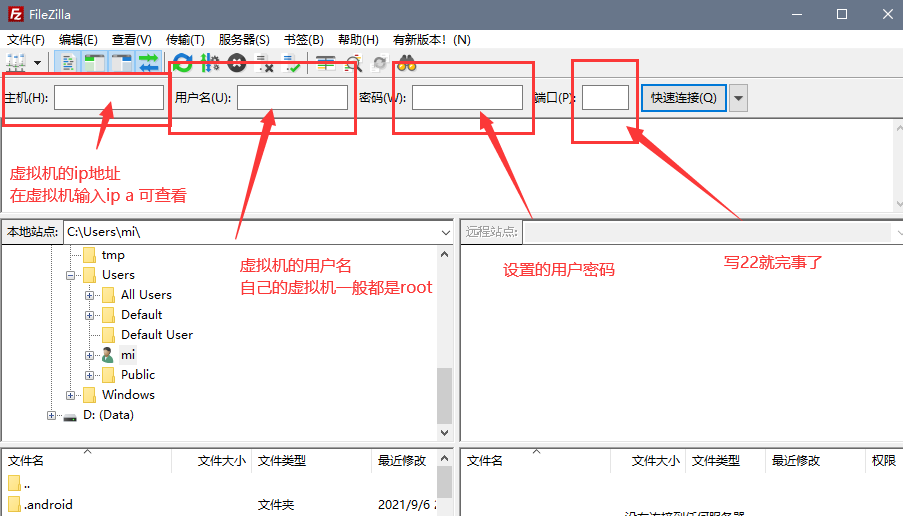Select the mi user folder
The width and height of the screenshot is (903, 516).
pyautogui.click(x=128, y=355)
